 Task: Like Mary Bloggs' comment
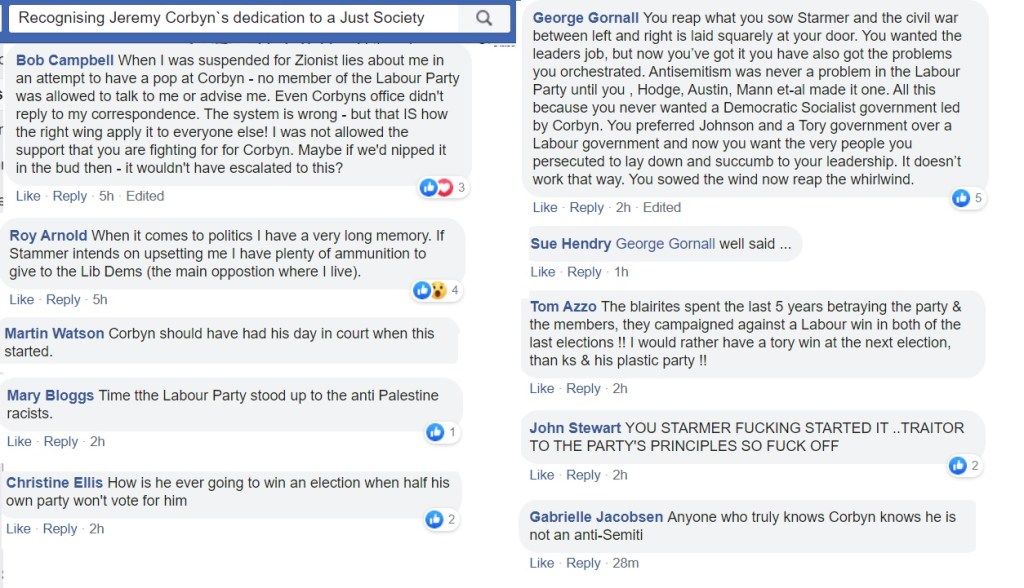point(20,441)
